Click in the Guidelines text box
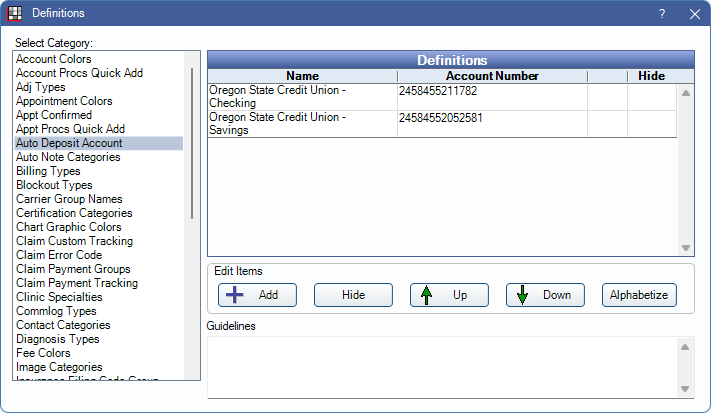The image size is (711, 413). click(440, 366)
